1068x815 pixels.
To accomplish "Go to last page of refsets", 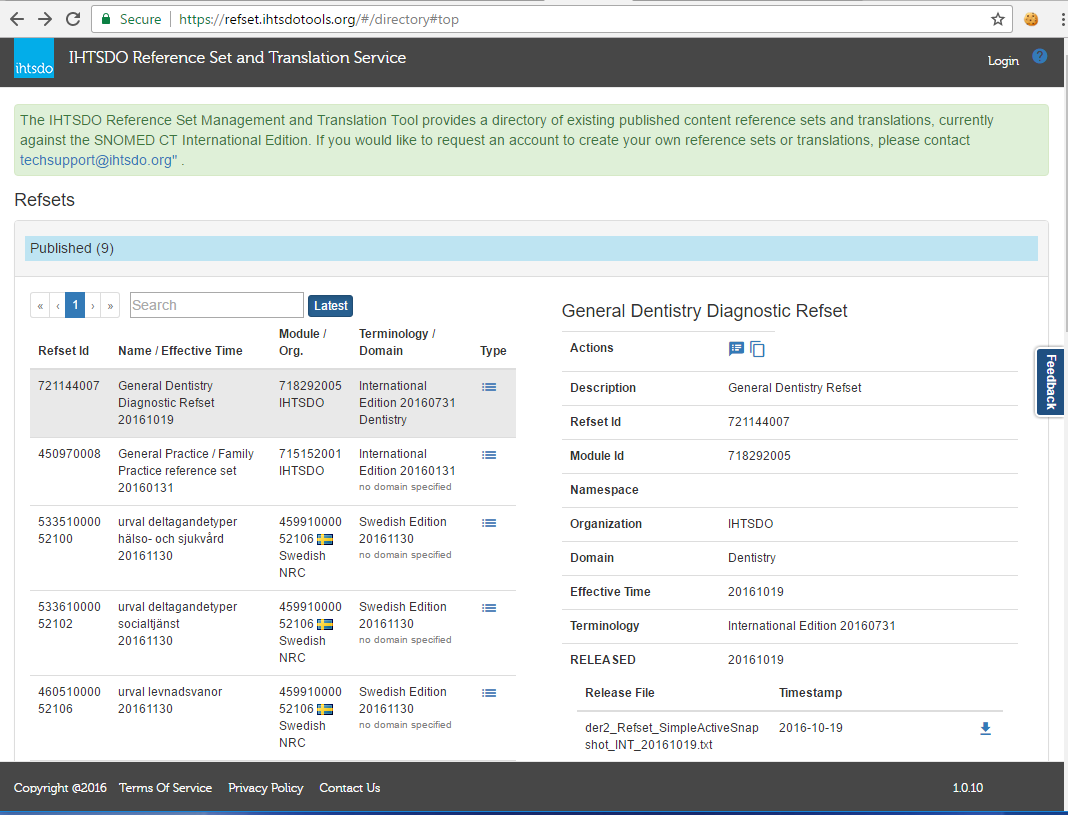I will click(110, 306).
